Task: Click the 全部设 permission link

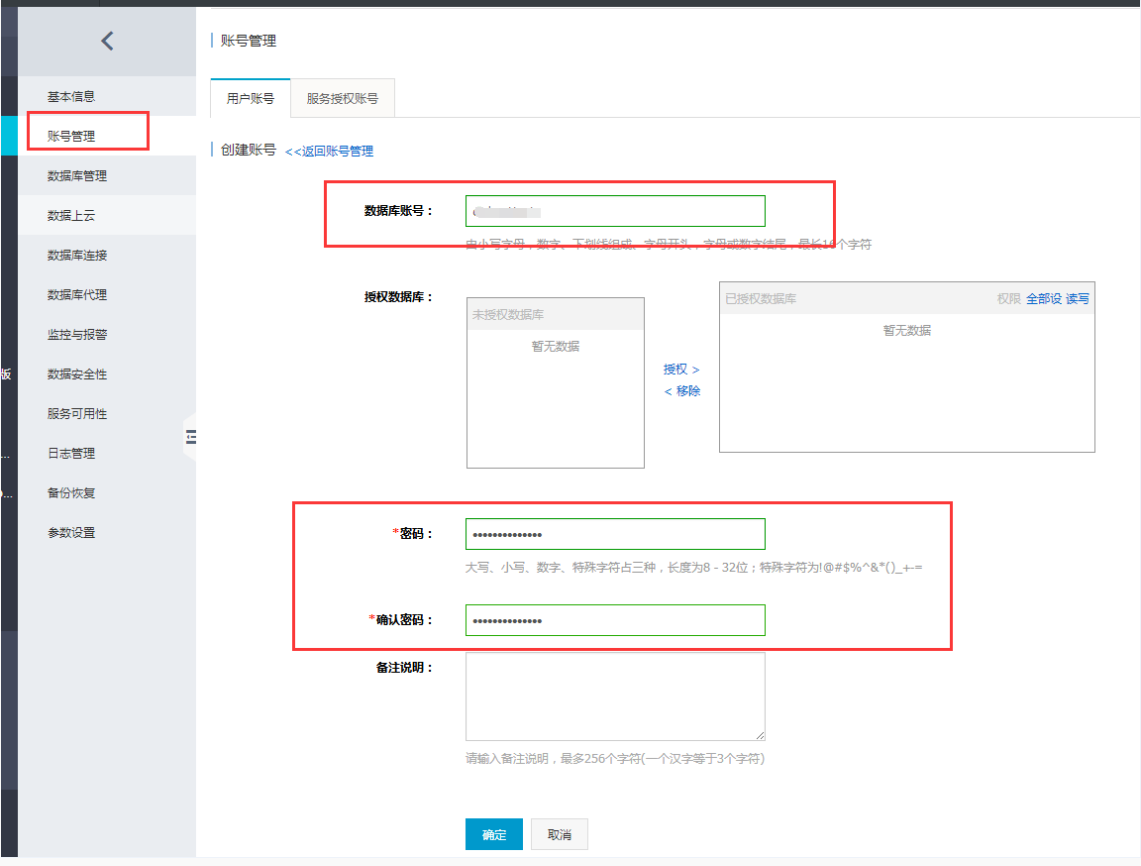Action: point(1043,299)
